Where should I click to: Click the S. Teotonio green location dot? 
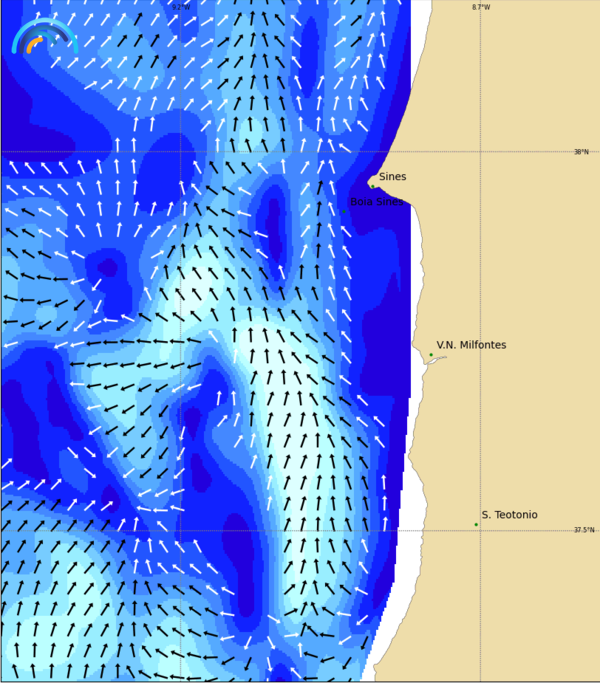(476, 524)
